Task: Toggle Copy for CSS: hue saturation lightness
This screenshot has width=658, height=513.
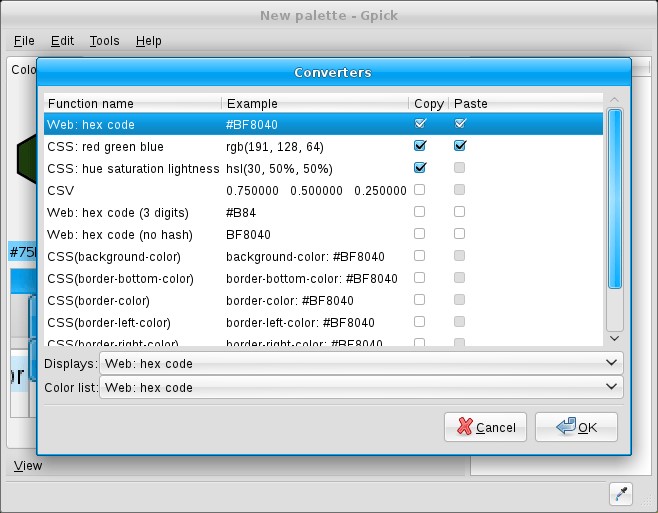Action: [420, 168]
